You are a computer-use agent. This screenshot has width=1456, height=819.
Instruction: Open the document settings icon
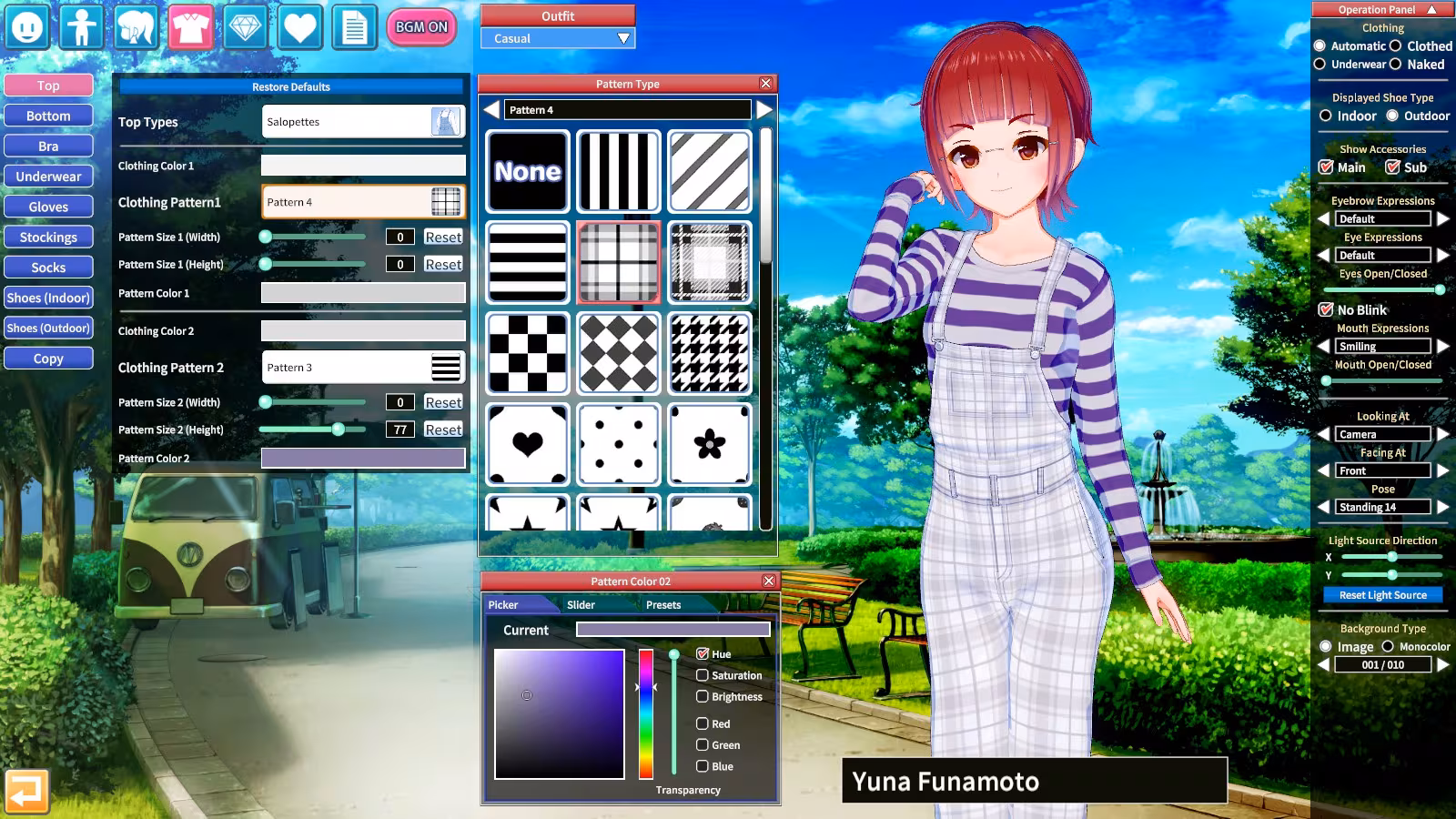click(355, 27)
